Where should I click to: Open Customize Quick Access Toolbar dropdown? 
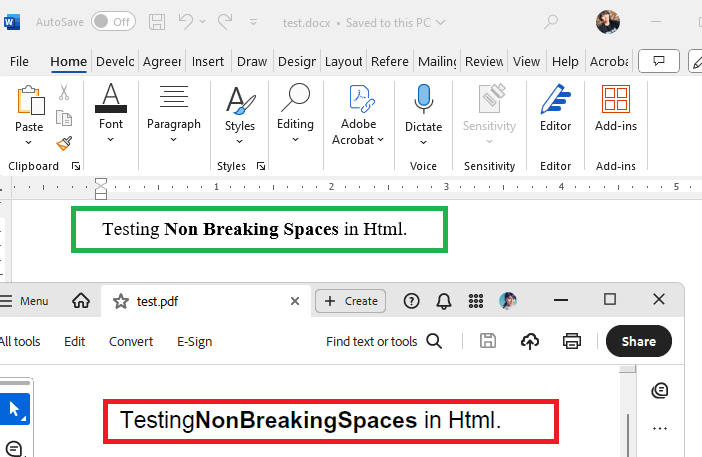click(253, 21)
